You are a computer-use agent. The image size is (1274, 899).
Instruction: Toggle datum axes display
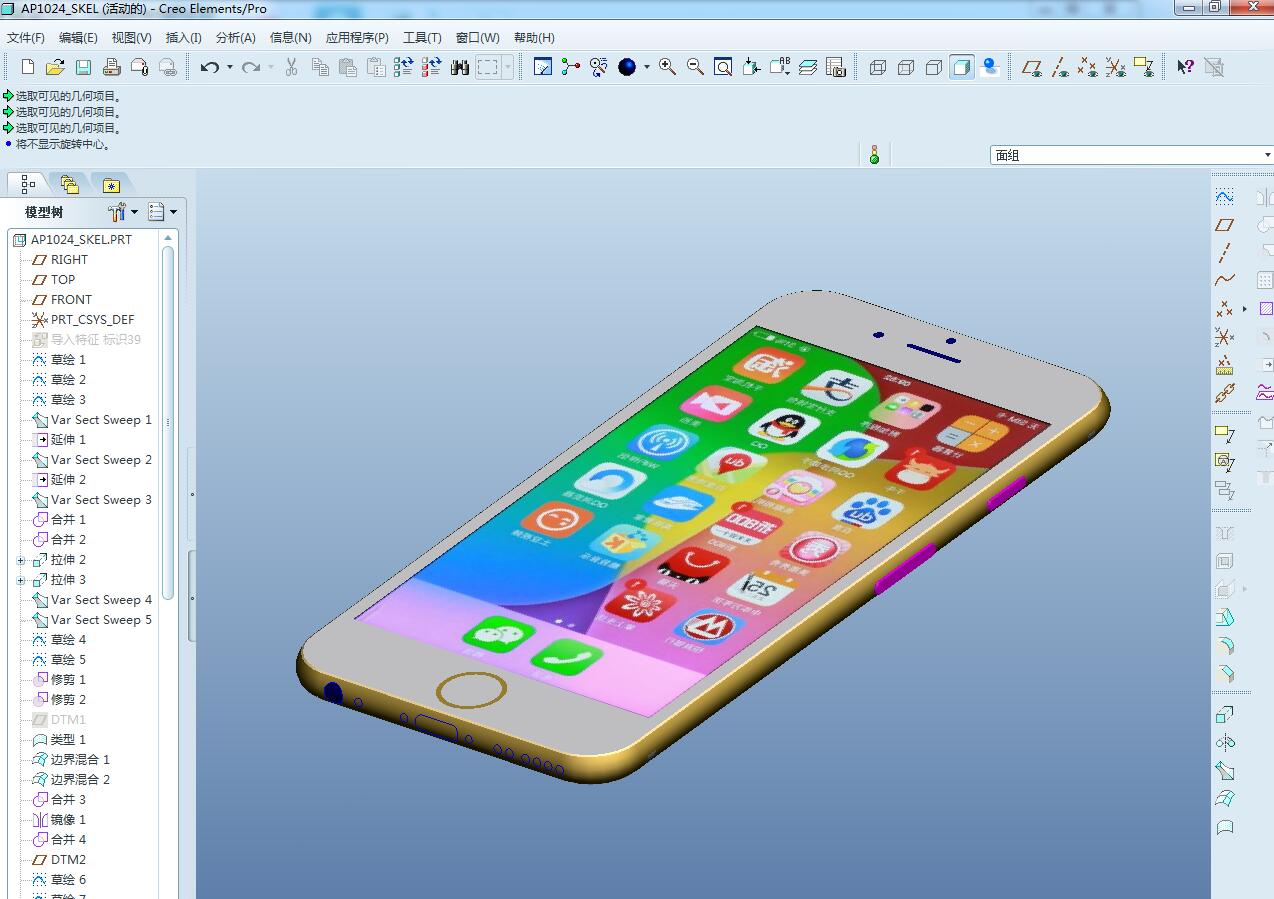point(1060,67)
